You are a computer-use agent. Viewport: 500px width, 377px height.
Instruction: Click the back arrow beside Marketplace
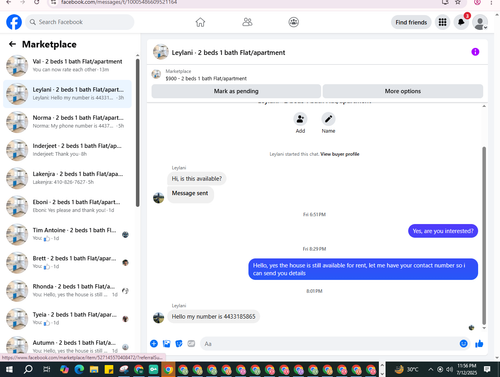(x=12, y=44)
